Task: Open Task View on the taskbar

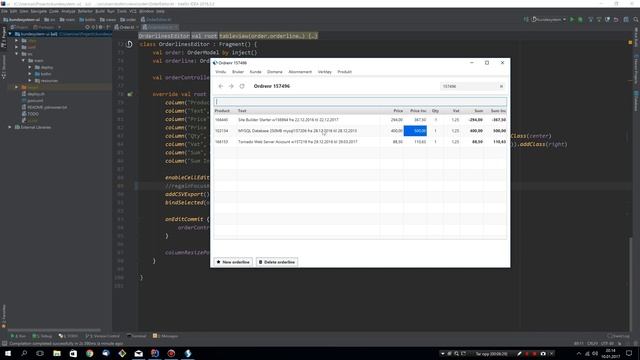Action: click(40, 353)
